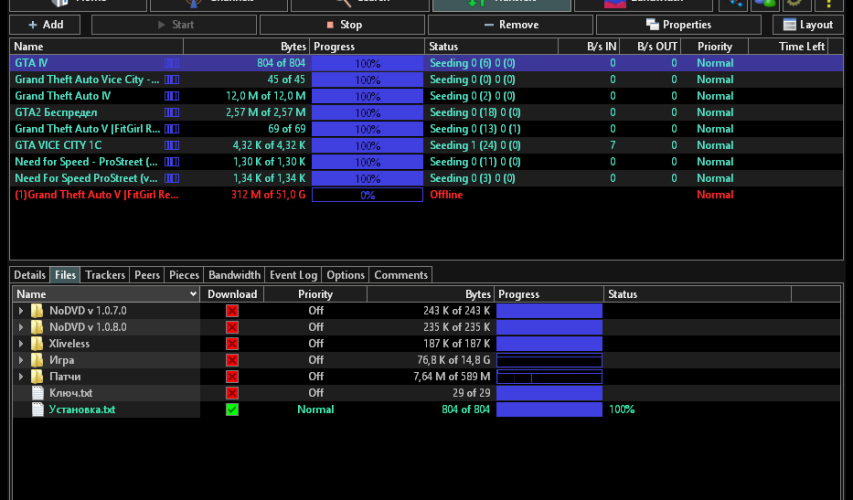The height and width of the screenshot is (500, 853).
Task: Sort transfers by Time Left column
Action: tap(788, 46)
